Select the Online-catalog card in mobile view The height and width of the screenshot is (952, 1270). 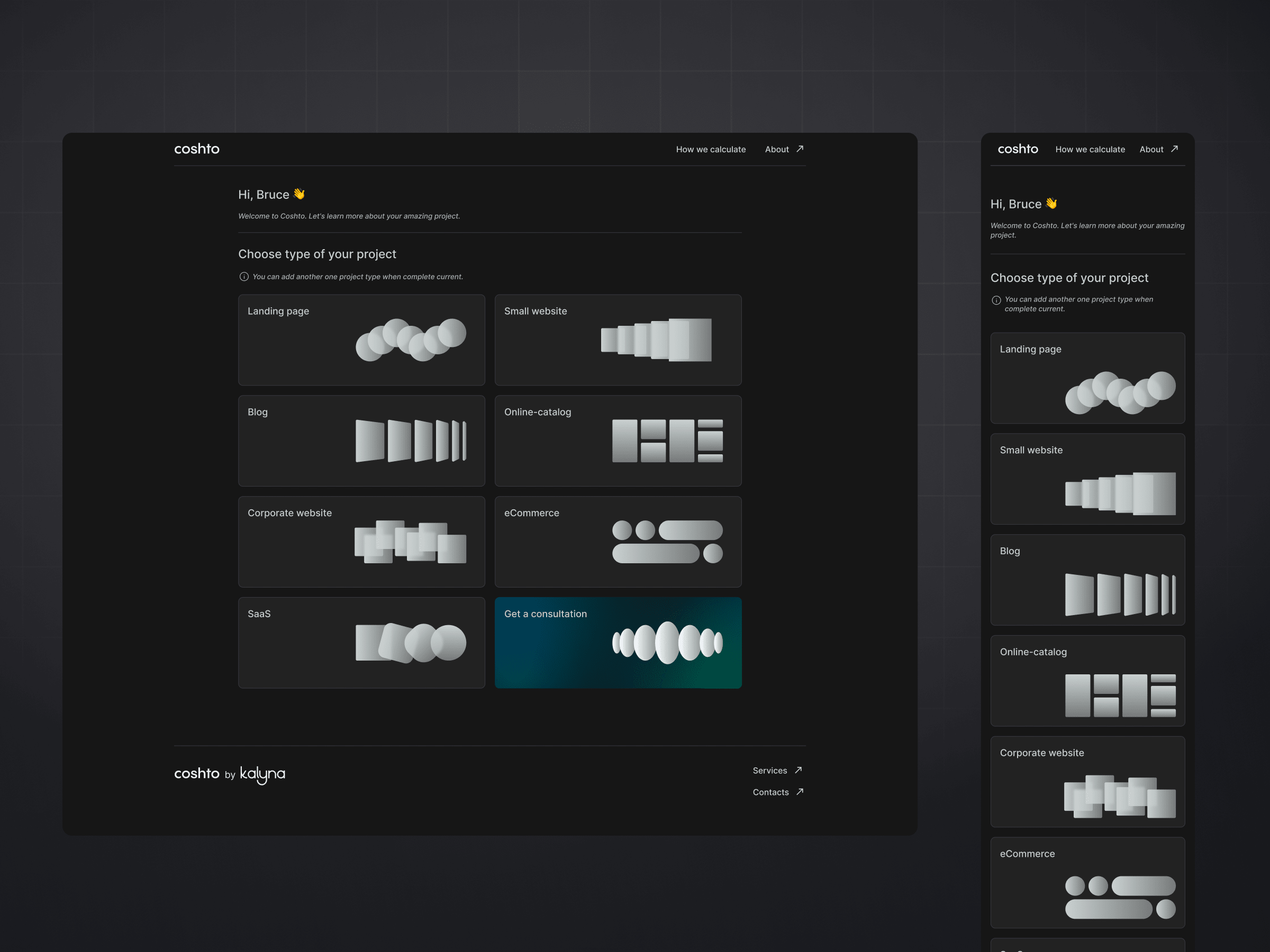tap(1088, 681)
